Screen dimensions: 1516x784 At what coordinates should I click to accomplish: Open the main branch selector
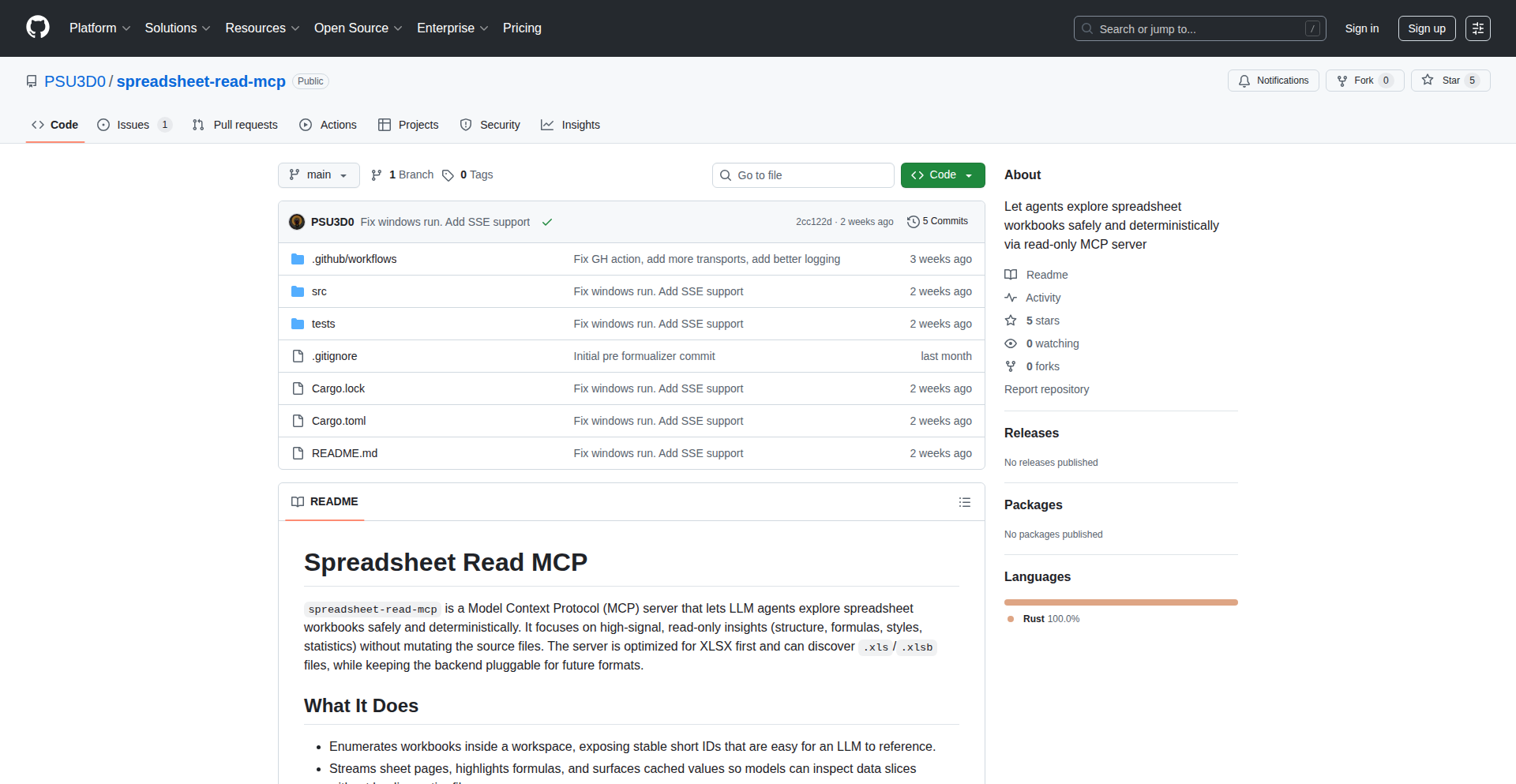click(318, 174)
